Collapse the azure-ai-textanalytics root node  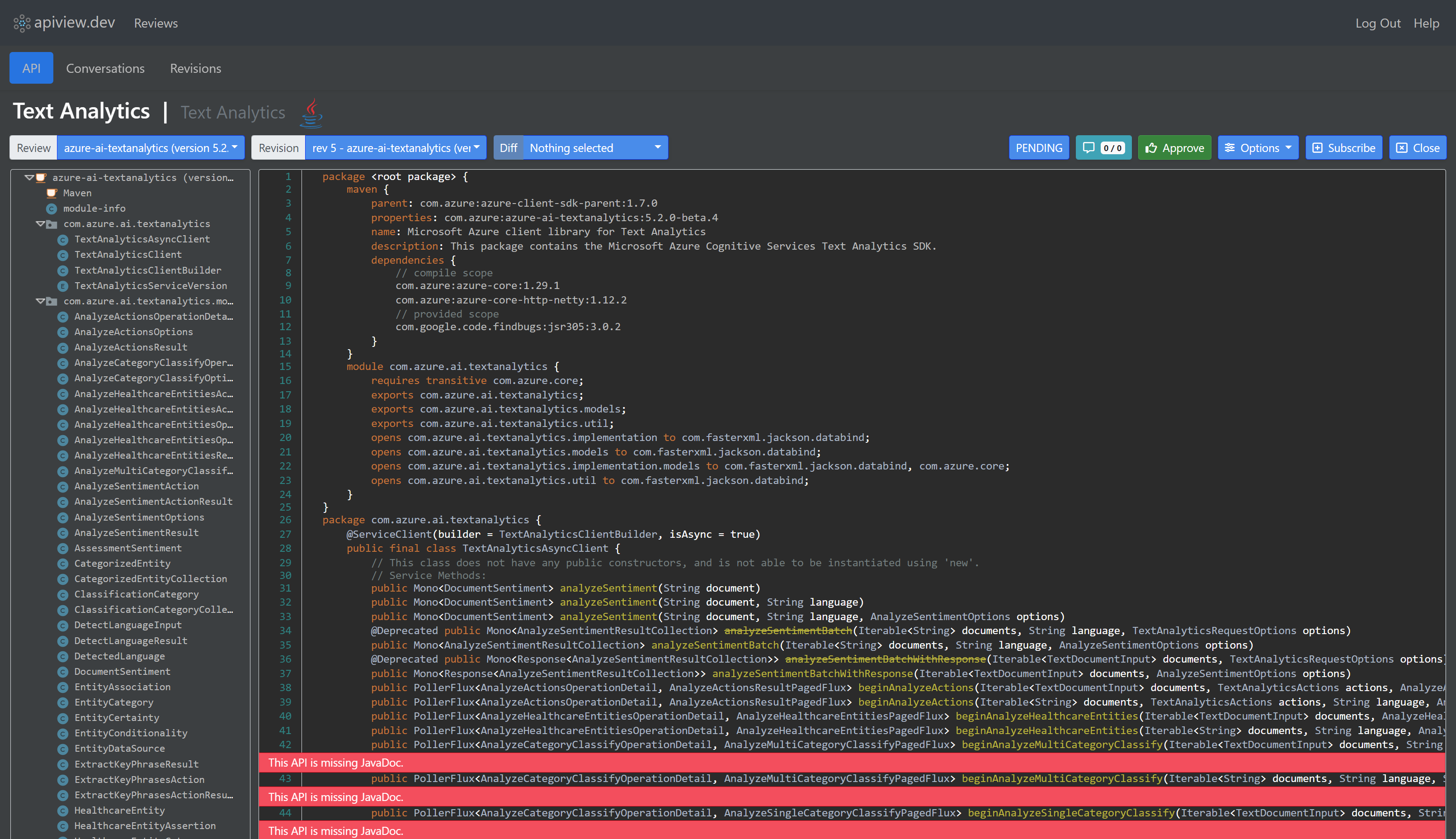(x=28, y=177)
